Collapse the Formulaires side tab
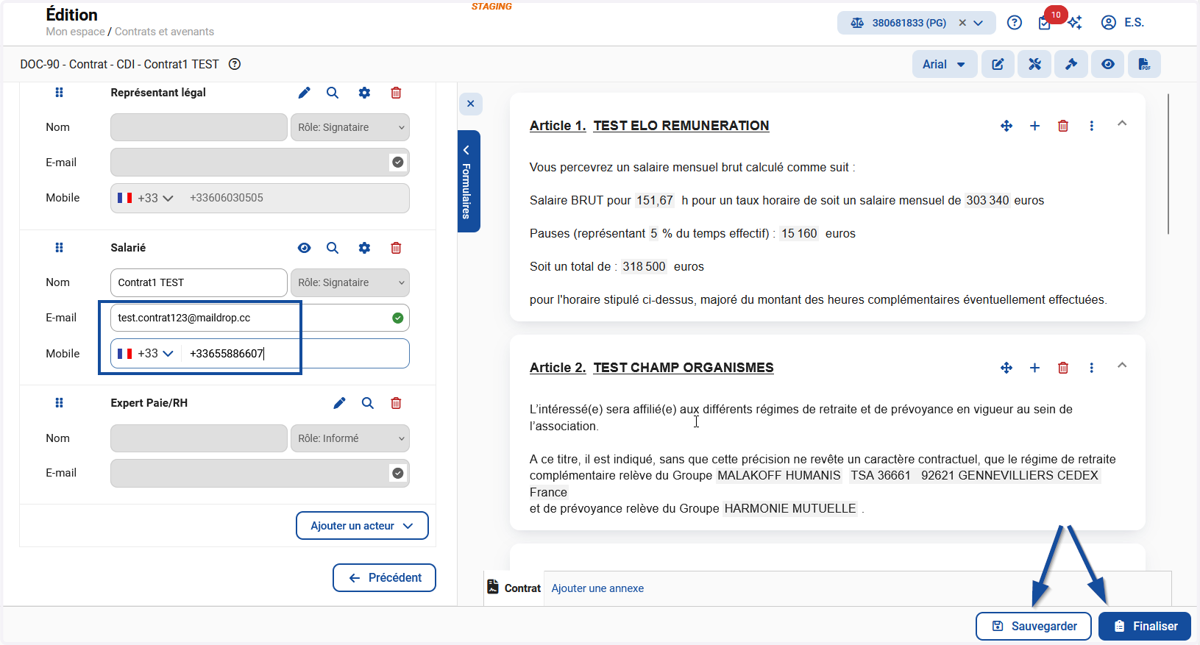This screenshot has height=645, width=1200. (x=468, y=181)
